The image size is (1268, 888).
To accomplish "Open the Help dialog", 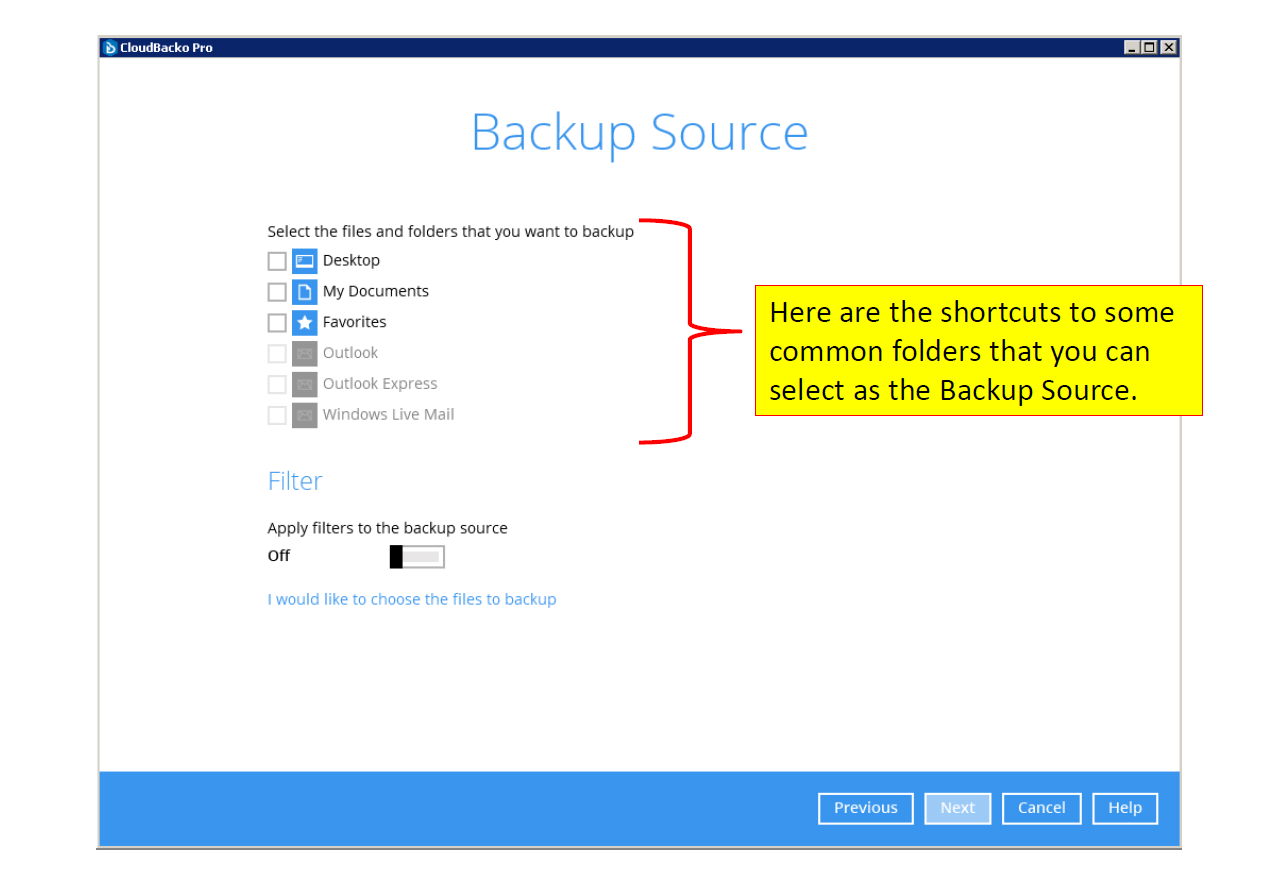I will coord(1125,808).
